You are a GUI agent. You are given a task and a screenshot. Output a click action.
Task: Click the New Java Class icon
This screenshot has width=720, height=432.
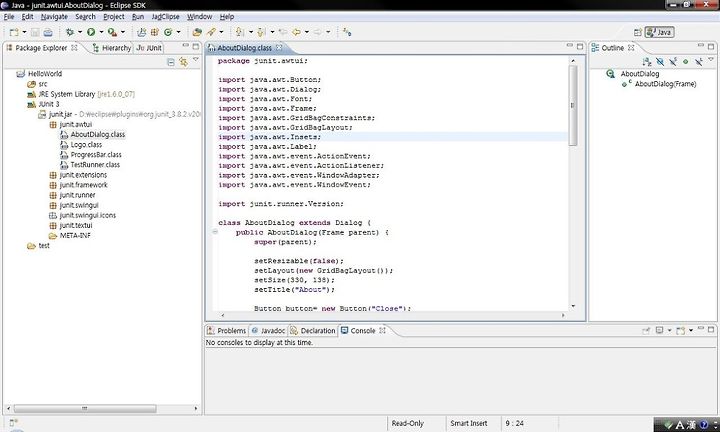click(168, 32)
